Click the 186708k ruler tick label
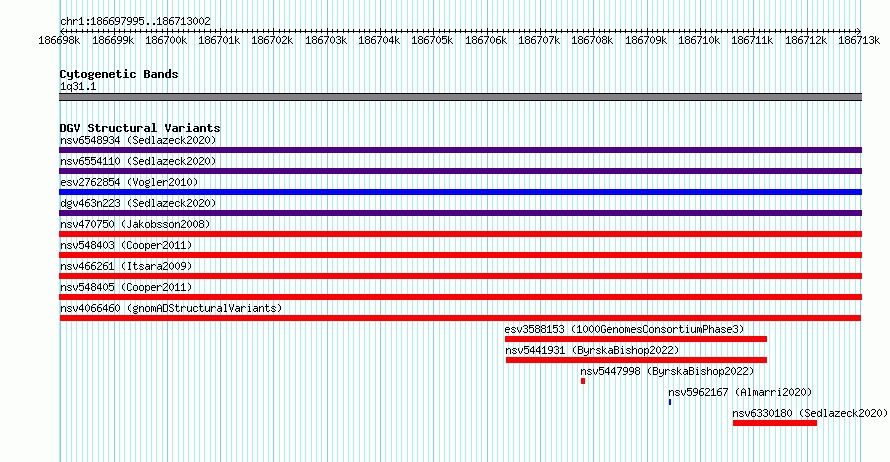Screen dimensions: 890x462 tap(592, 40)
